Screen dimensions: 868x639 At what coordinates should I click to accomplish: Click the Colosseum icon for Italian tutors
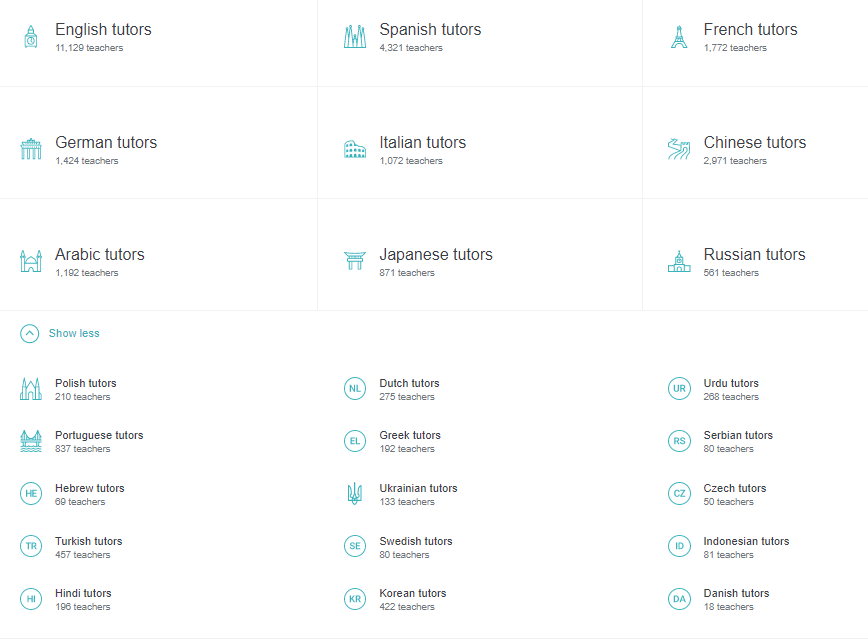pyautogui.click(x=355, y=150)
